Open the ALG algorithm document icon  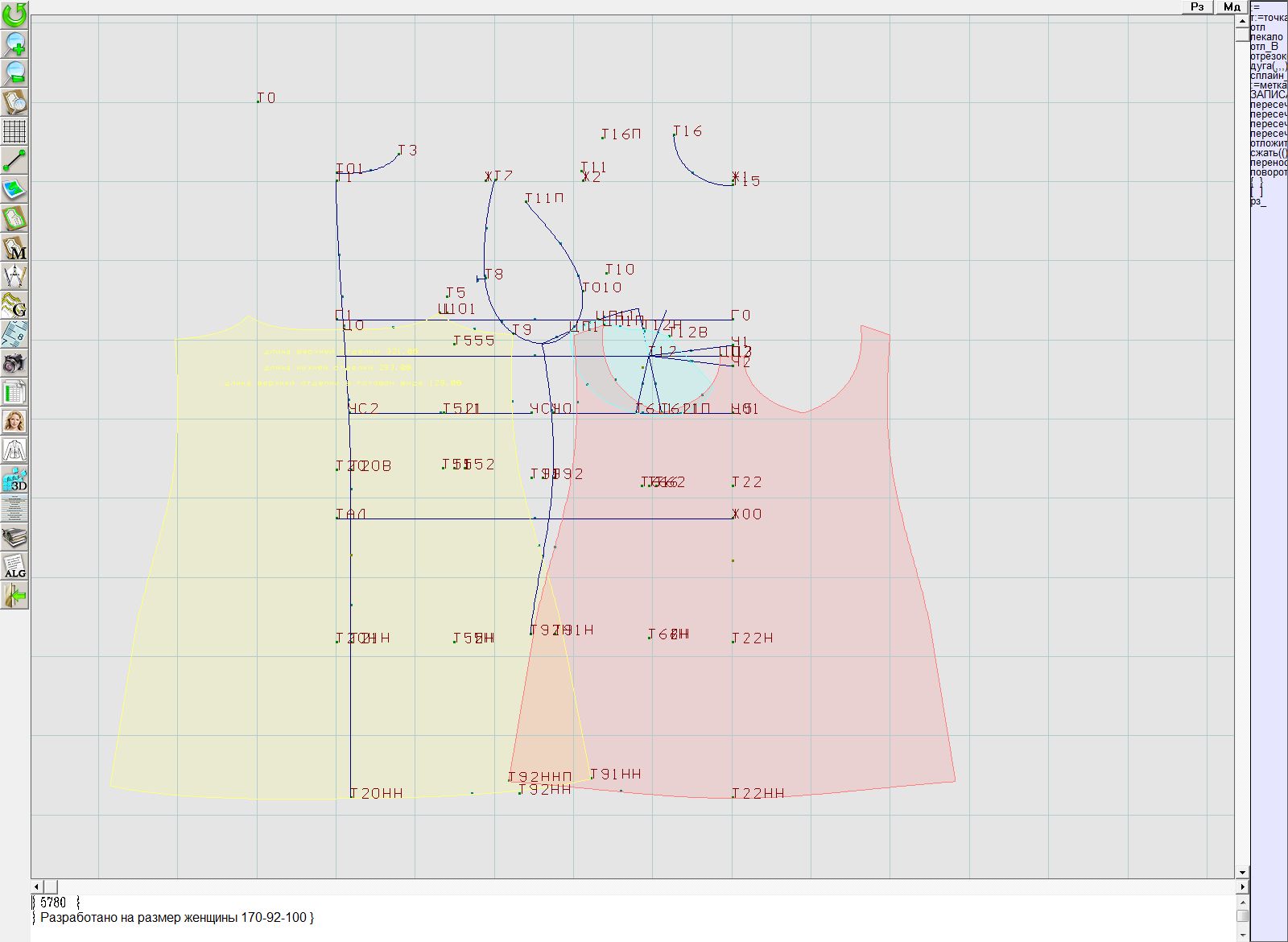[14, 566]
